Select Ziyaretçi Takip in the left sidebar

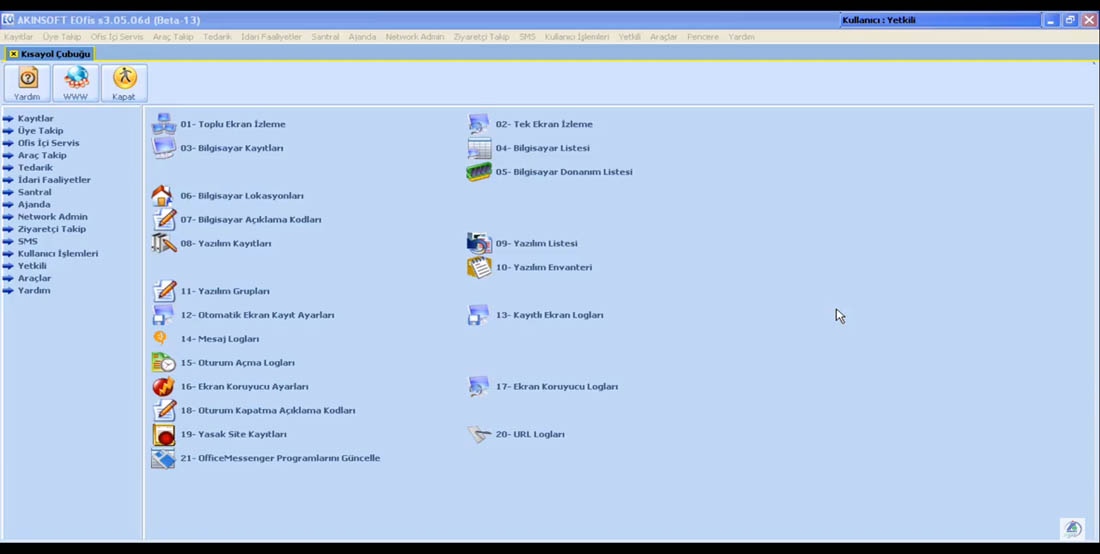pos(52,229)
